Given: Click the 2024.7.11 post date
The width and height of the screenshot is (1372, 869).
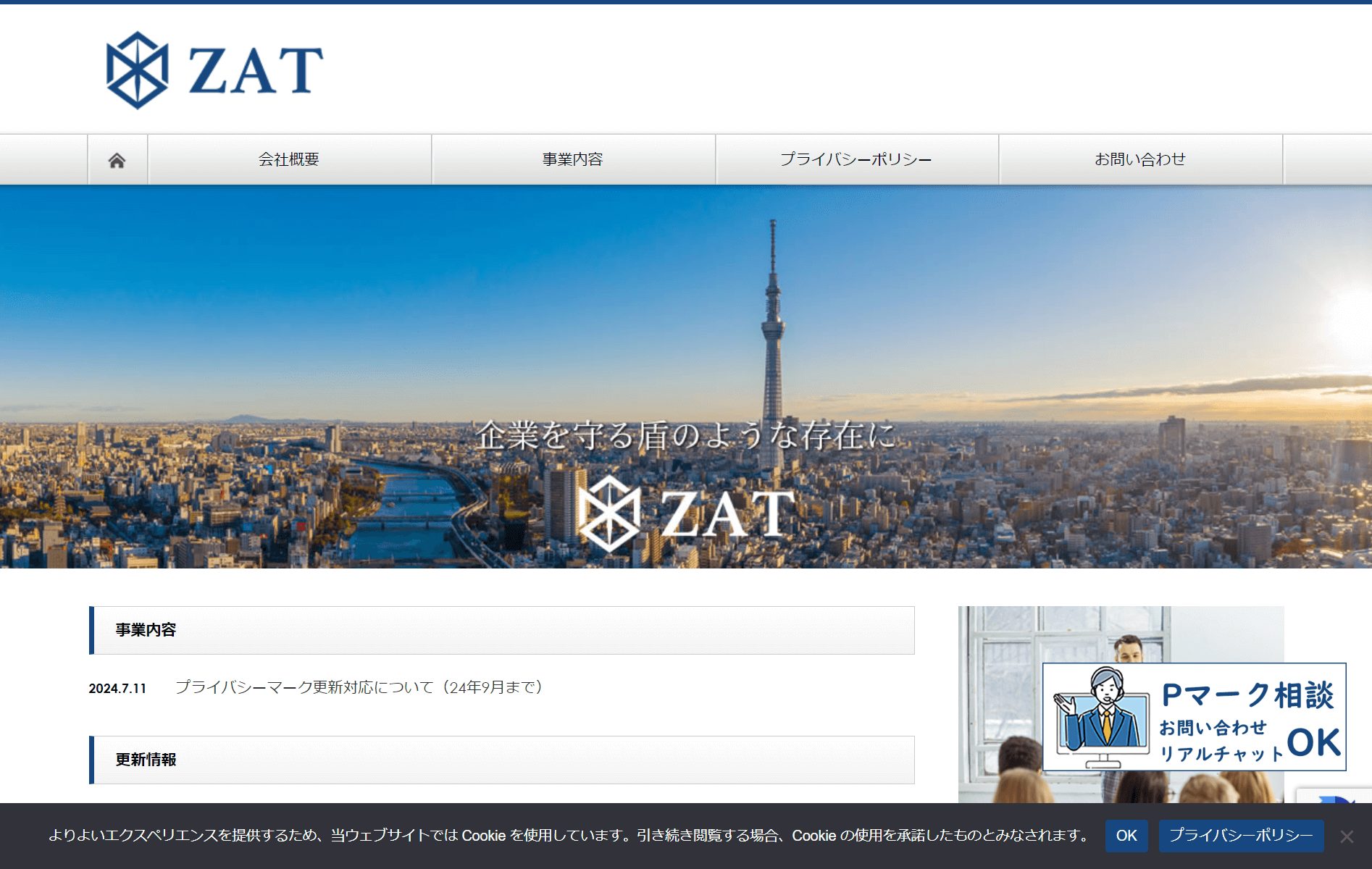Looking at the screenshot, I should click(x=117, y=689).
